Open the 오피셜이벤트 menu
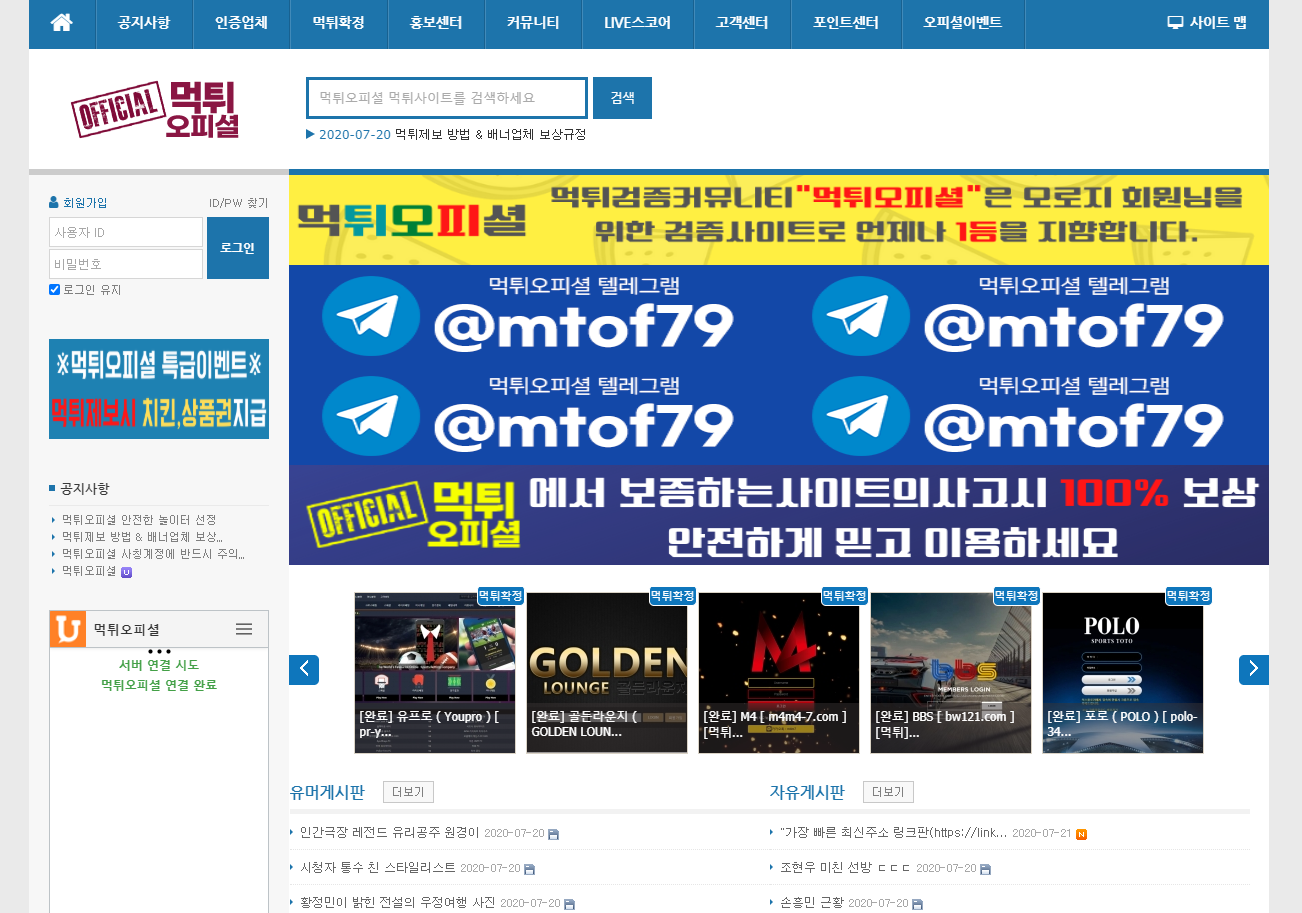 [963, 22]
